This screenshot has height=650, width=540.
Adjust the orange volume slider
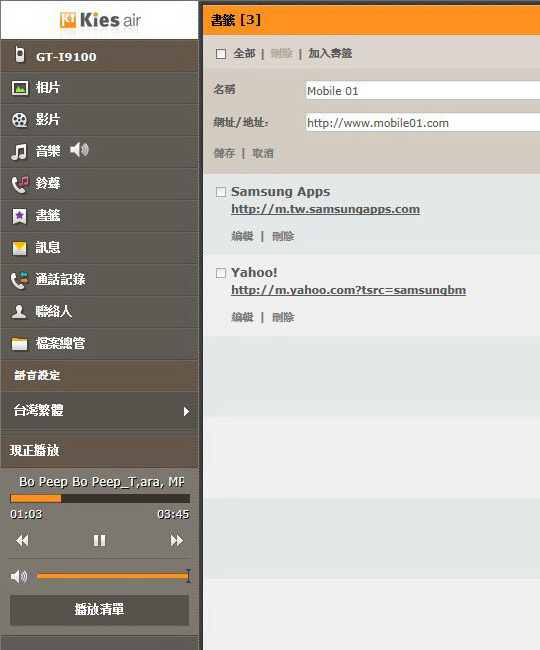click(113, 576)
